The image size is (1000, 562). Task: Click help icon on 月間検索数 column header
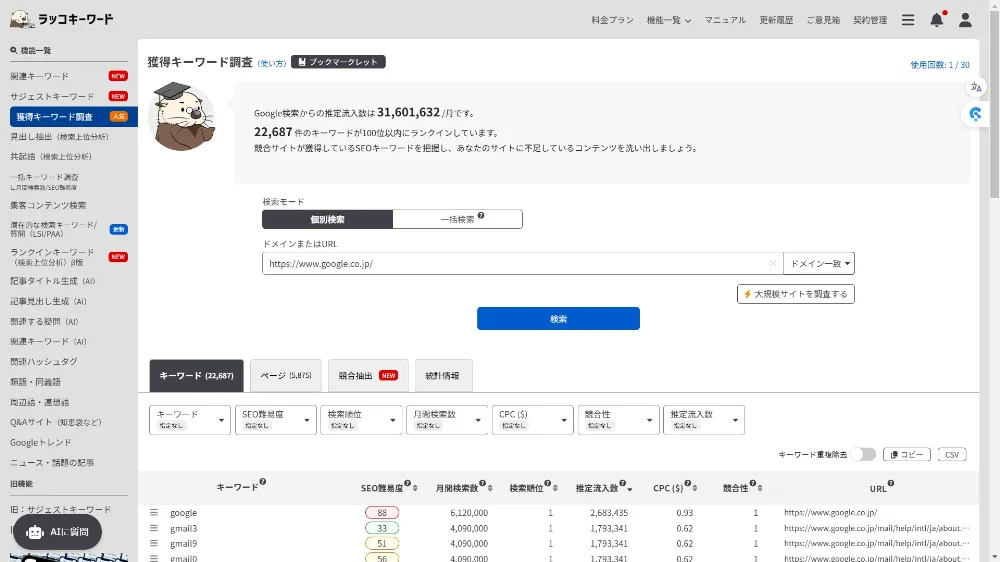point(482,484)
